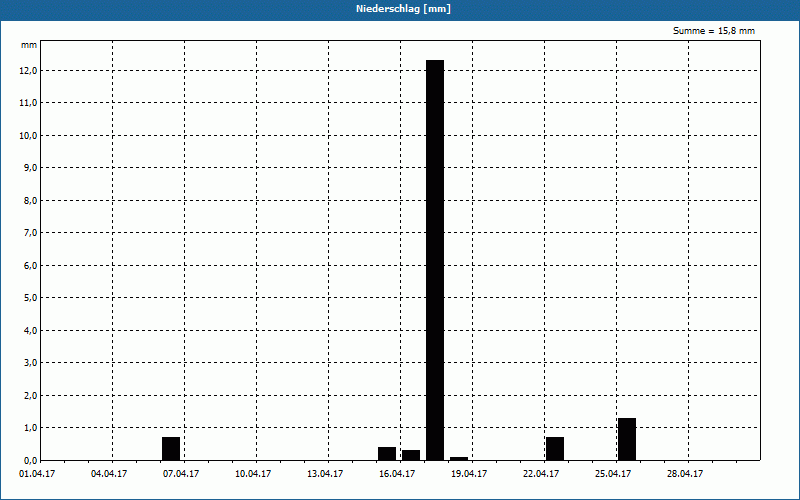The height and width of the screenshot is (500, 800).
Task: Select the tallest precipitation bar near 12 mm
Action: [x=435, y=260]
